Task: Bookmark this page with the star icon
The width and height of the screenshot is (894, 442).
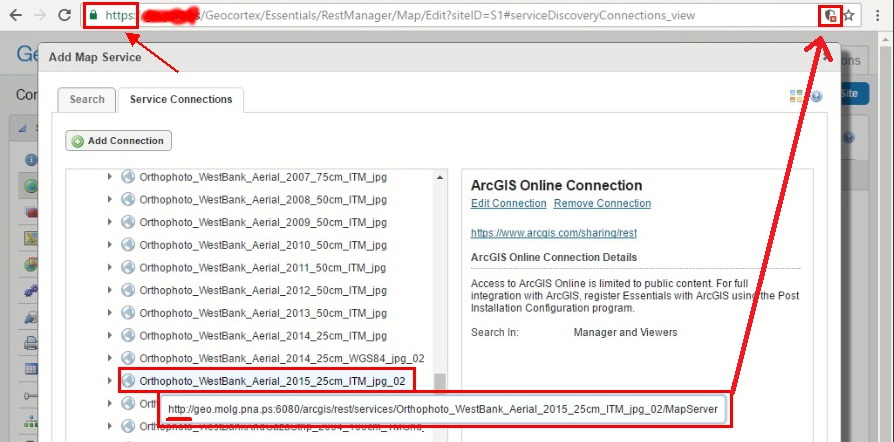Action: (849, 15)
